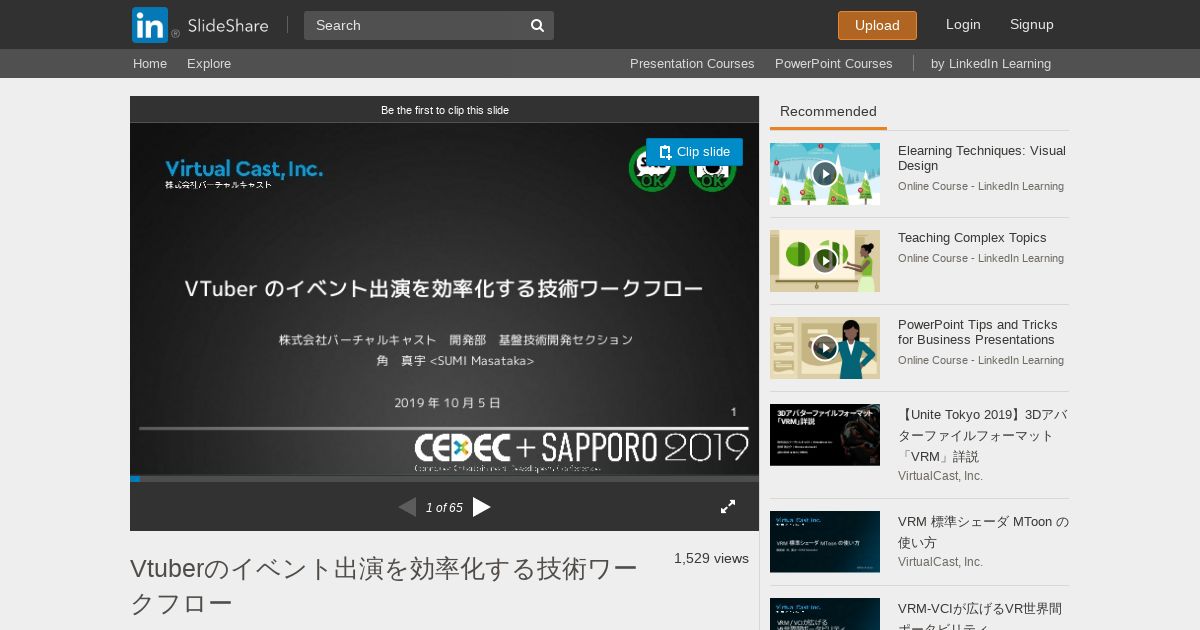Open Teaching Complex Topics title link
1200x630 pixels.
972,238
